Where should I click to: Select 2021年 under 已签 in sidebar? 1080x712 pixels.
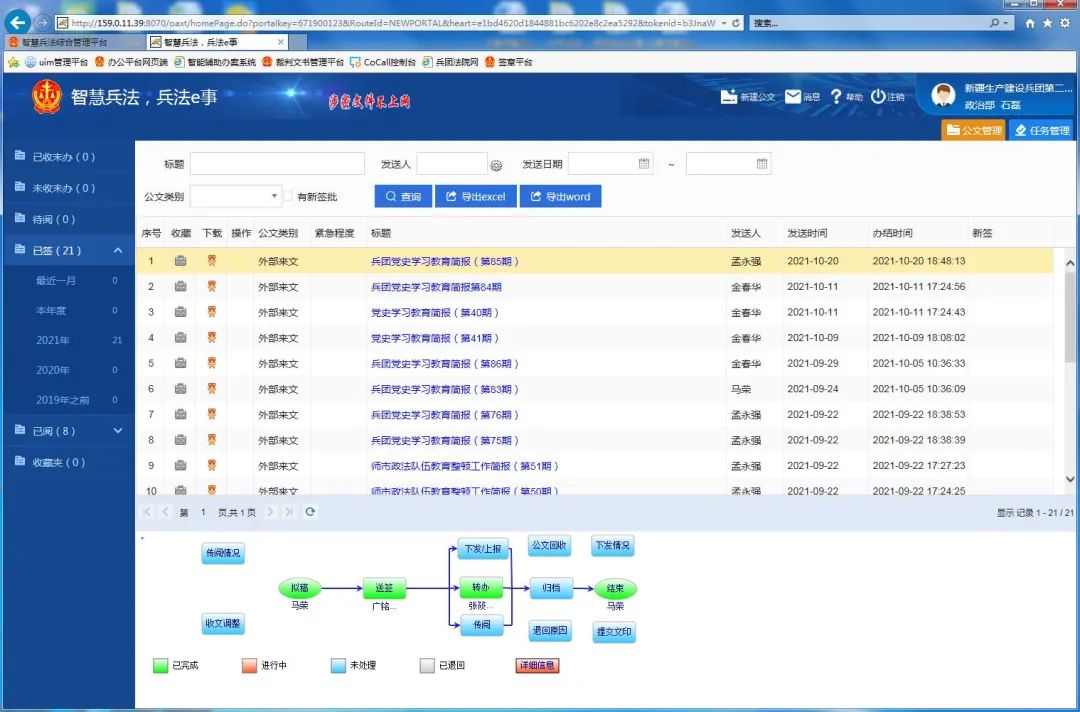(x=53, y=340)
